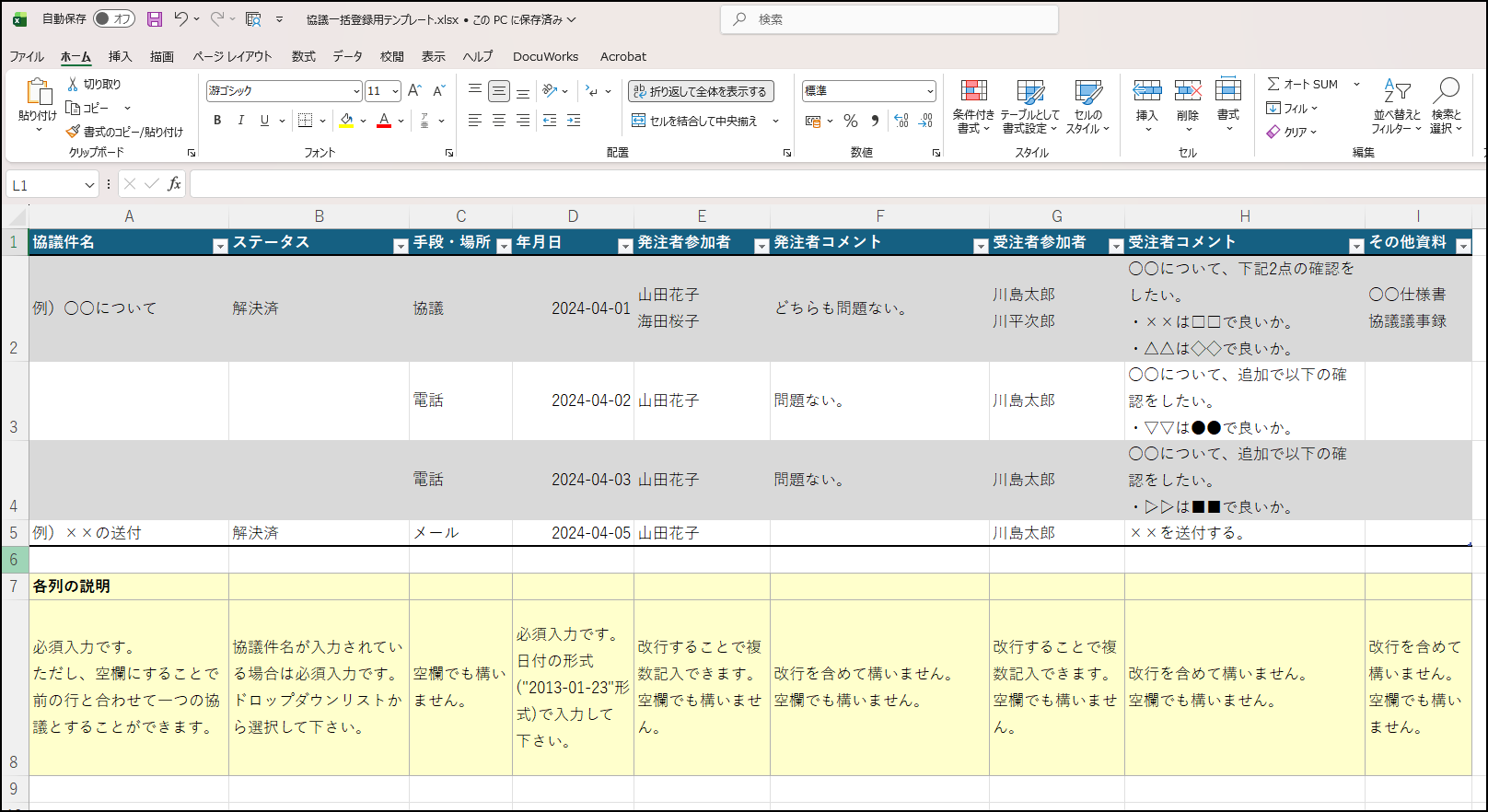Open cell styles (セルのスタイル)
Screen dimensions: 1488x812
(1088, 107)
